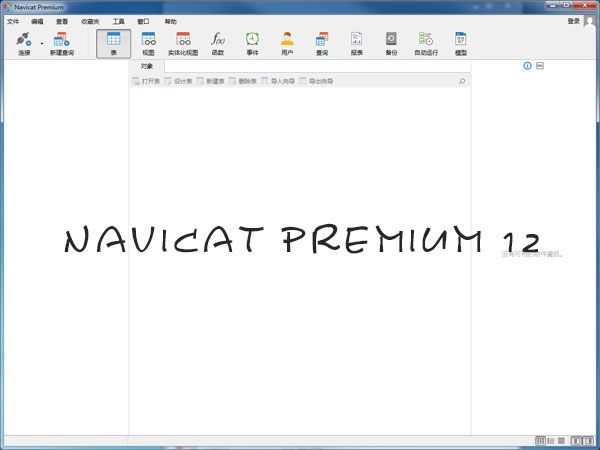The image size is (600, 450).
Task: Open the 编辑 (Edit) menu
Action: tap(37, 21)
